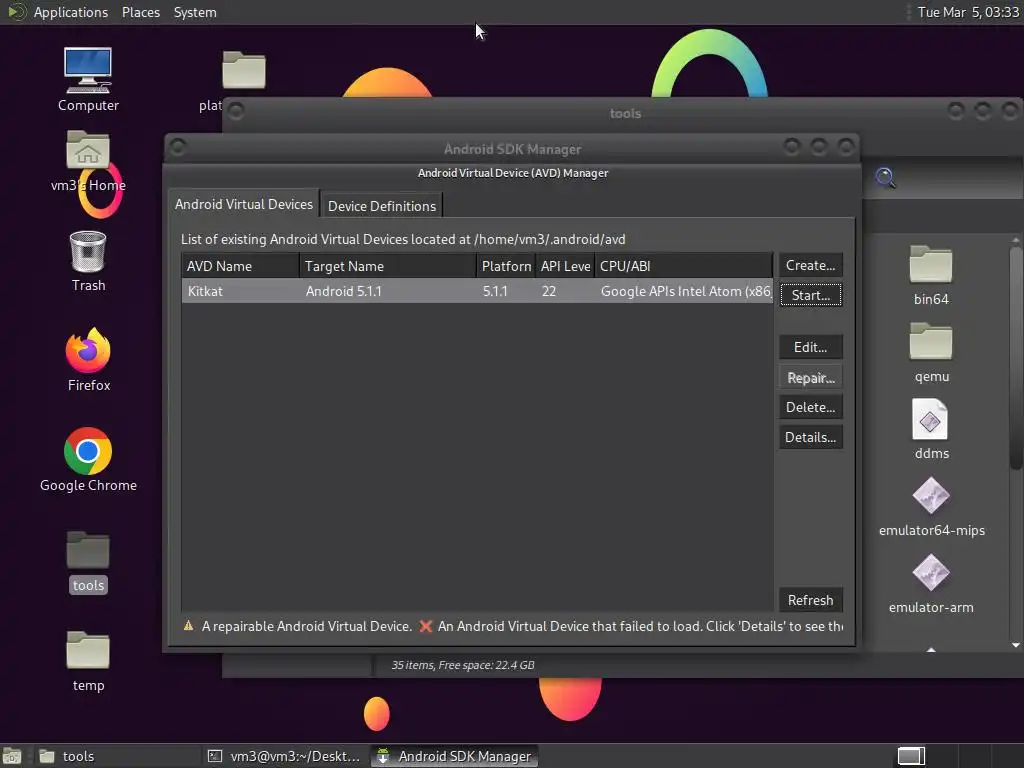The image size is (1024, 768).
Task: Click the Create... button
Action: tap(810, 265)
